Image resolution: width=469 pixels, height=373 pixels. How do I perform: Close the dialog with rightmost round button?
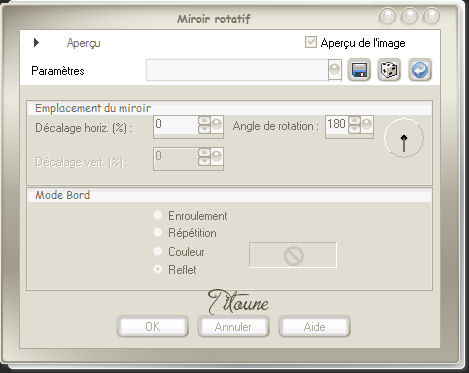point(431,16)
